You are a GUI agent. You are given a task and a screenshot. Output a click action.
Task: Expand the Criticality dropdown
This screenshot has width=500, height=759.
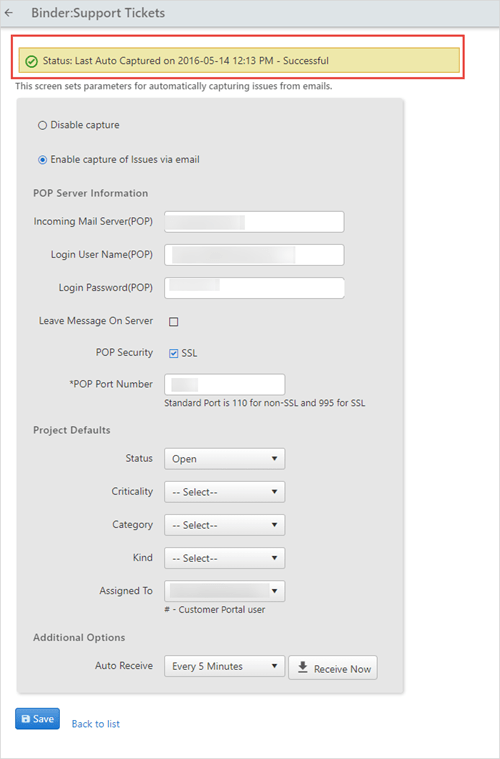pyautogui.click(x=225, y=492)
